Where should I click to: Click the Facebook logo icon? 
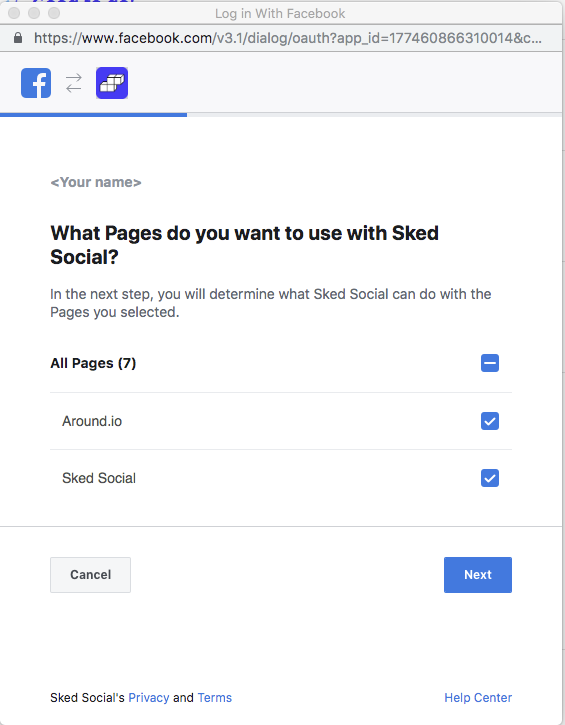tap(36, 83)
